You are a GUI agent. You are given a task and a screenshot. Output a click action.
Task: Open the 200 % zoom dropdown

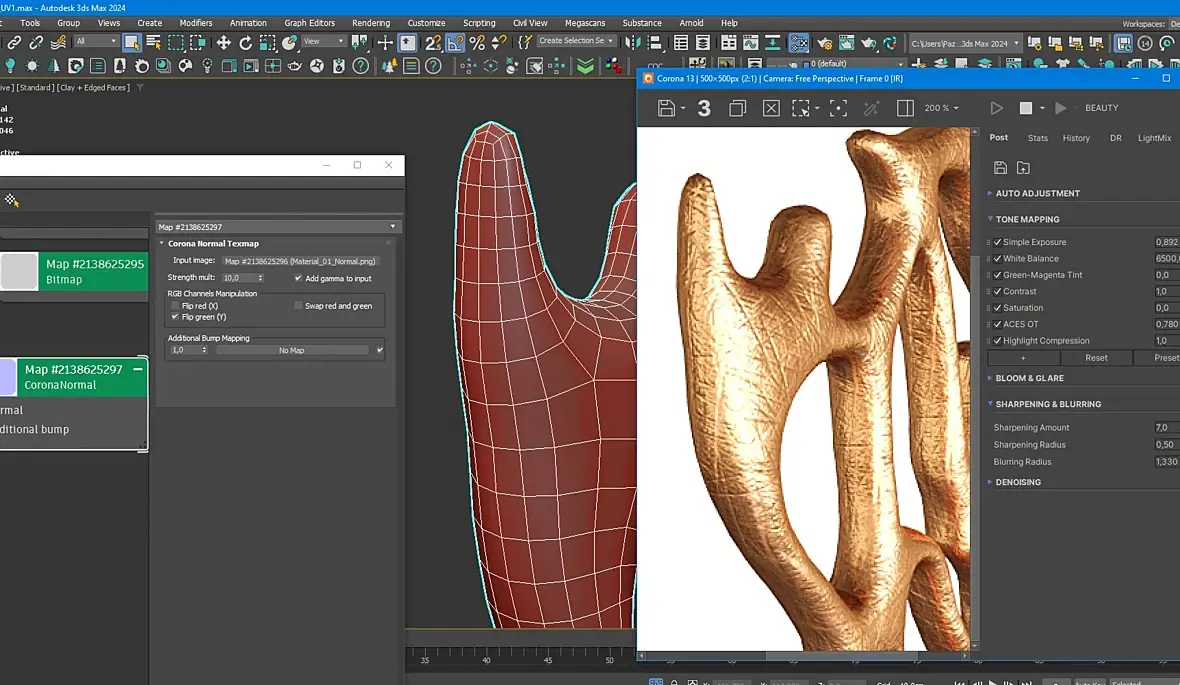pos(941,108)
